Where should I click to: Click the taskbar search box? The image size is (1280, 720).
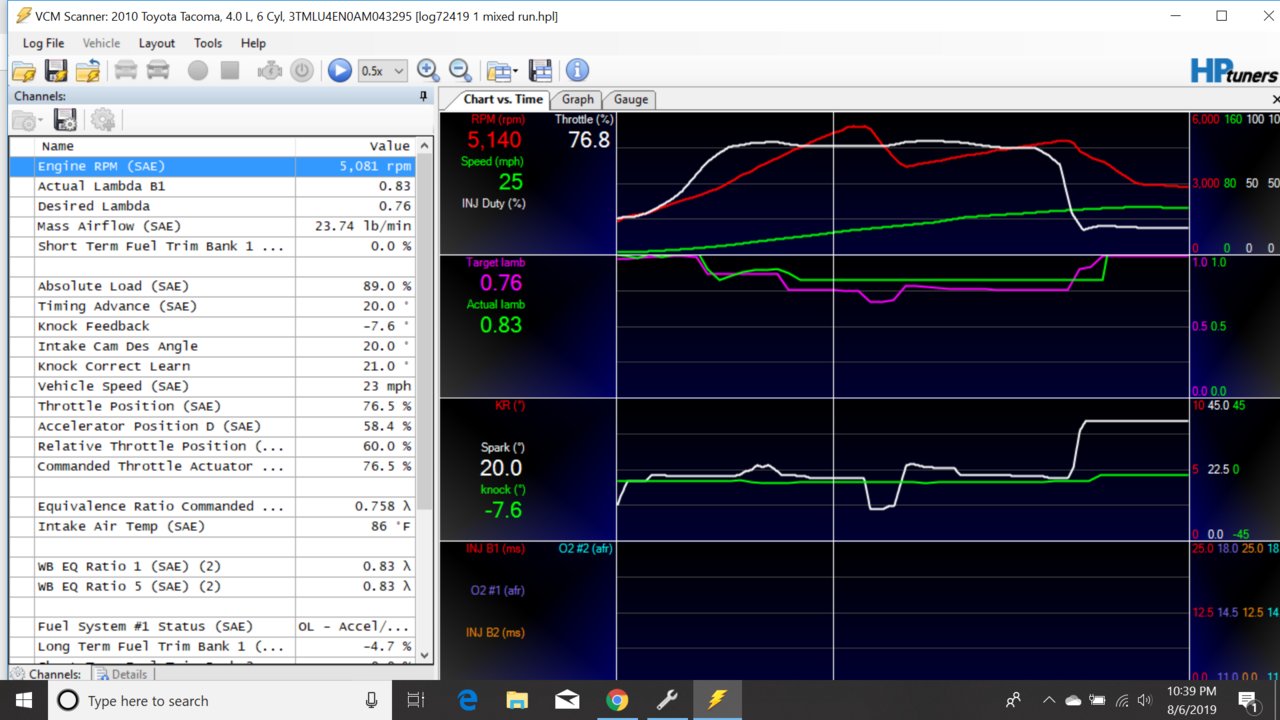coord(220,700)
